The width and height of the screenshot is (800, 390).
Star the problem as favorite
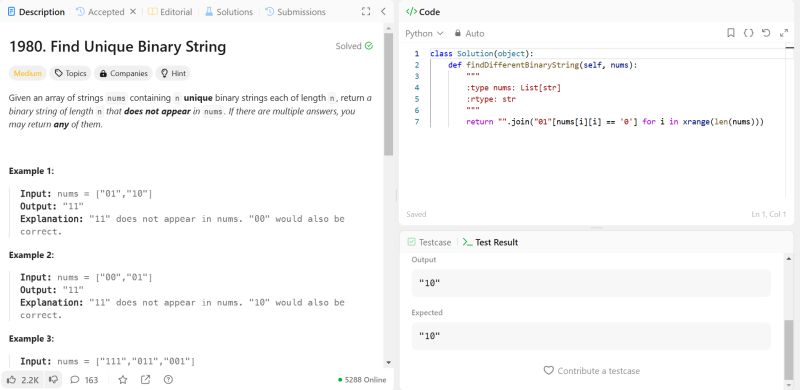[122, 380]
